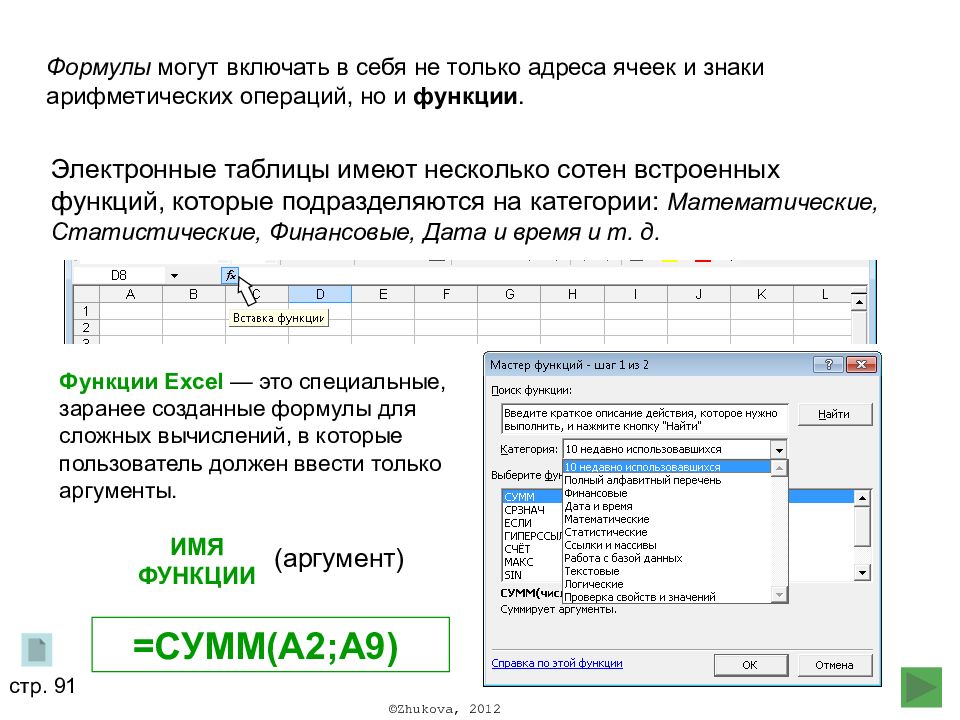Choose '10 недавно использовавшихся' in list

click(666, 467)
